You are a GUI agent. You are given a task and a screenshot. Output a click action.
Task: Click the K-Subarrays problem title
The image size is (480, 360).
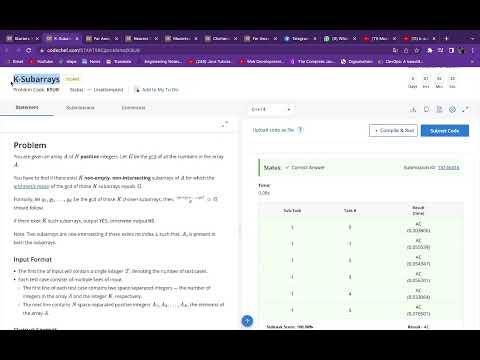(36, 79)
